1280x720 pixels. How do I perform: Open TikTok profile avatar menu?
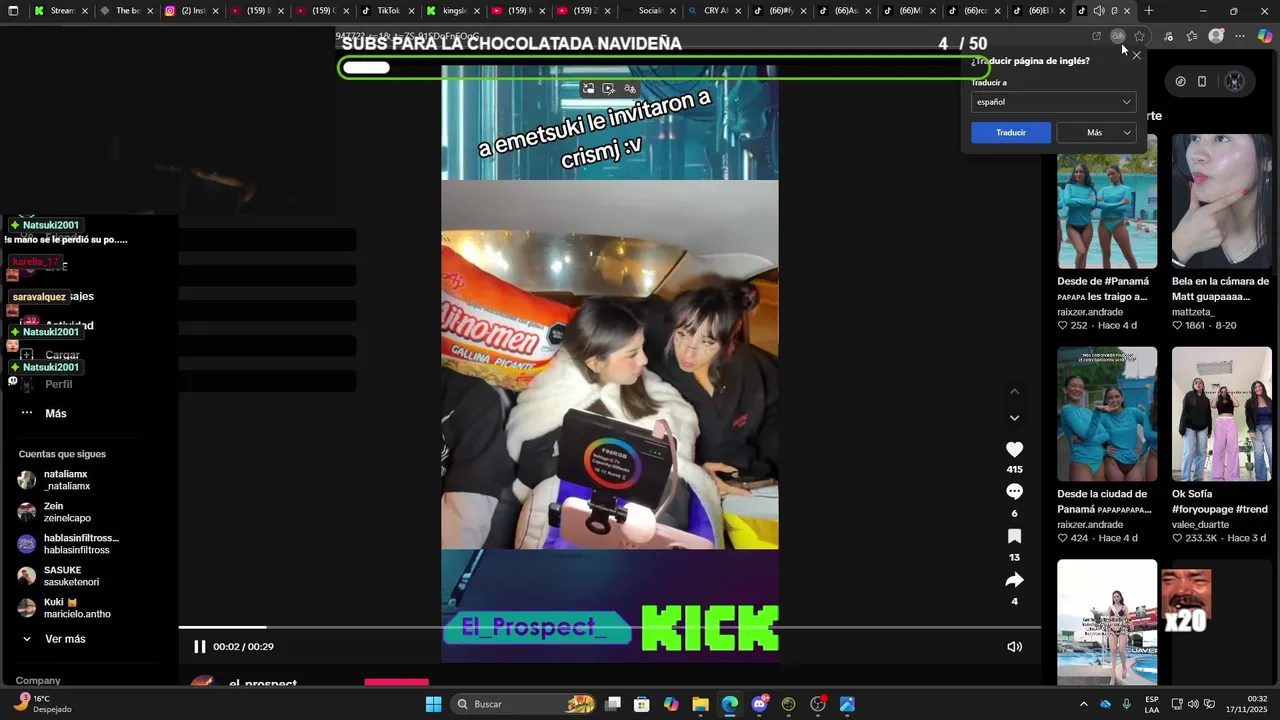1235,82
